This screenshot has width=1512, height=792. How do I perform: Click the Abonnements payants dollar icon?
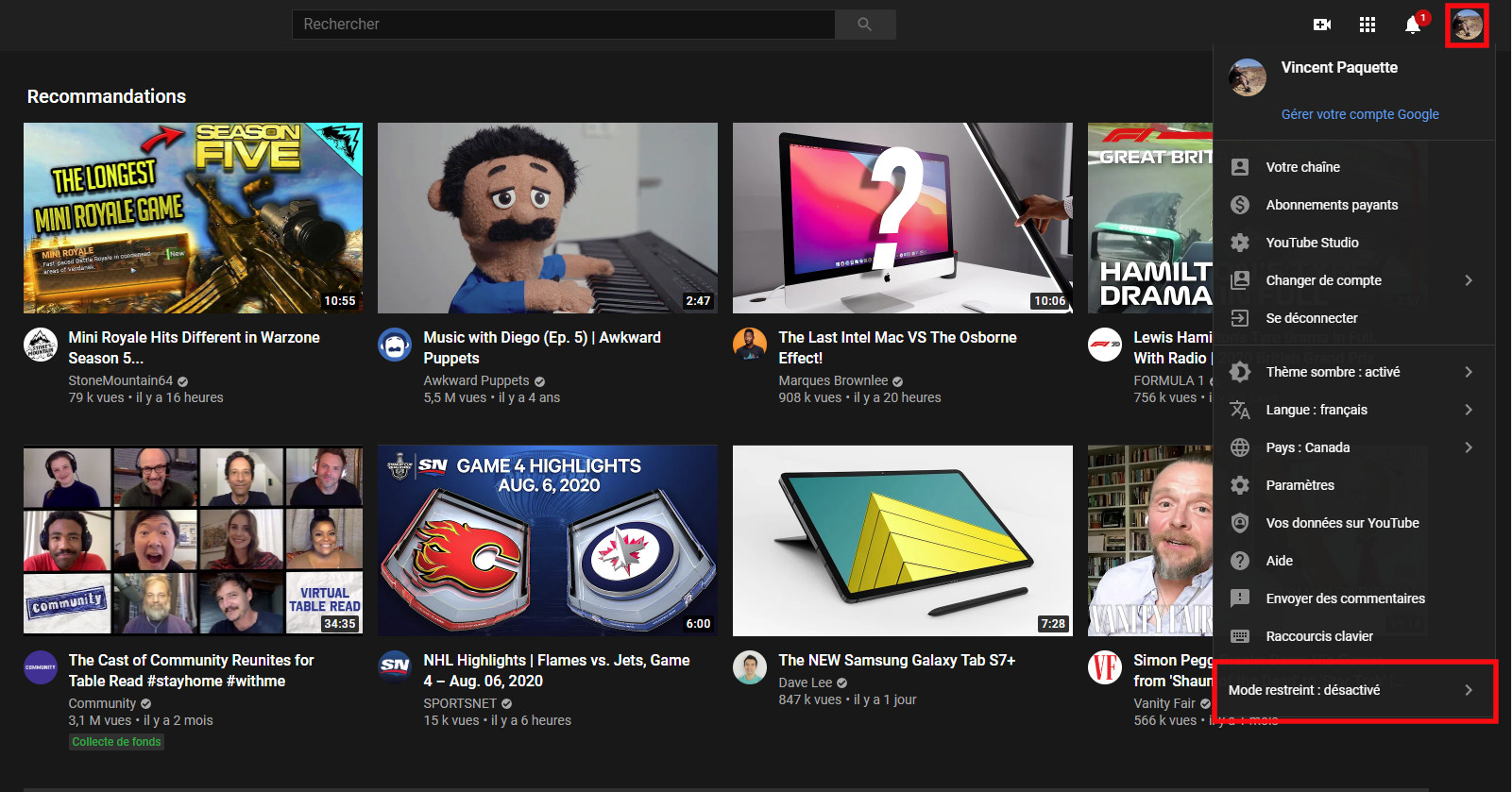[x=1240, y=205]
